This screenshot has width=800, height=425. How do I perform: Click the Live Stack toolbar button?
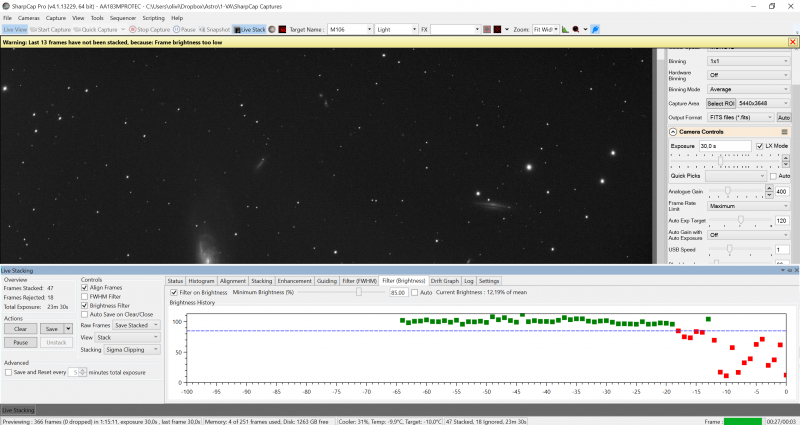click(249, 30)
